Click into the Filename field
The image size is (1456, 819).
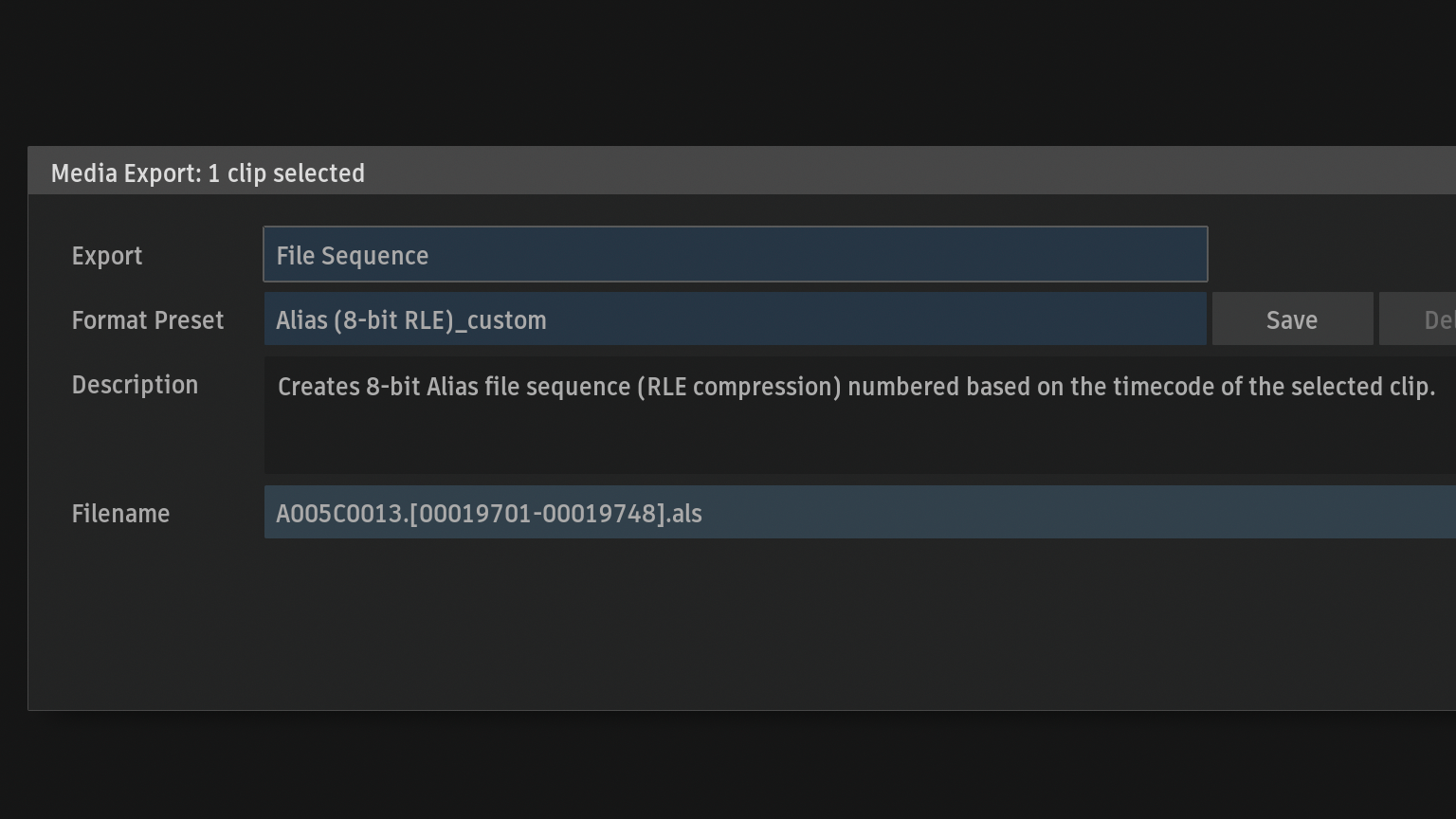(860, 513)
